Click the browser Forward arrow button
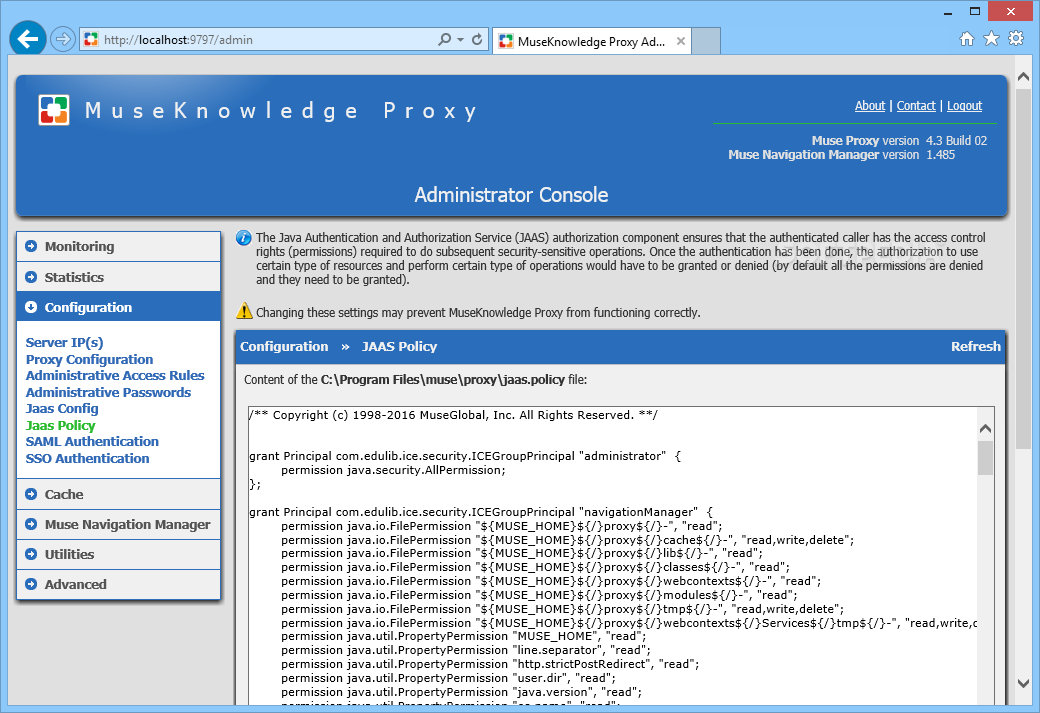This screenshot has height=713, width=1040. 62,39
